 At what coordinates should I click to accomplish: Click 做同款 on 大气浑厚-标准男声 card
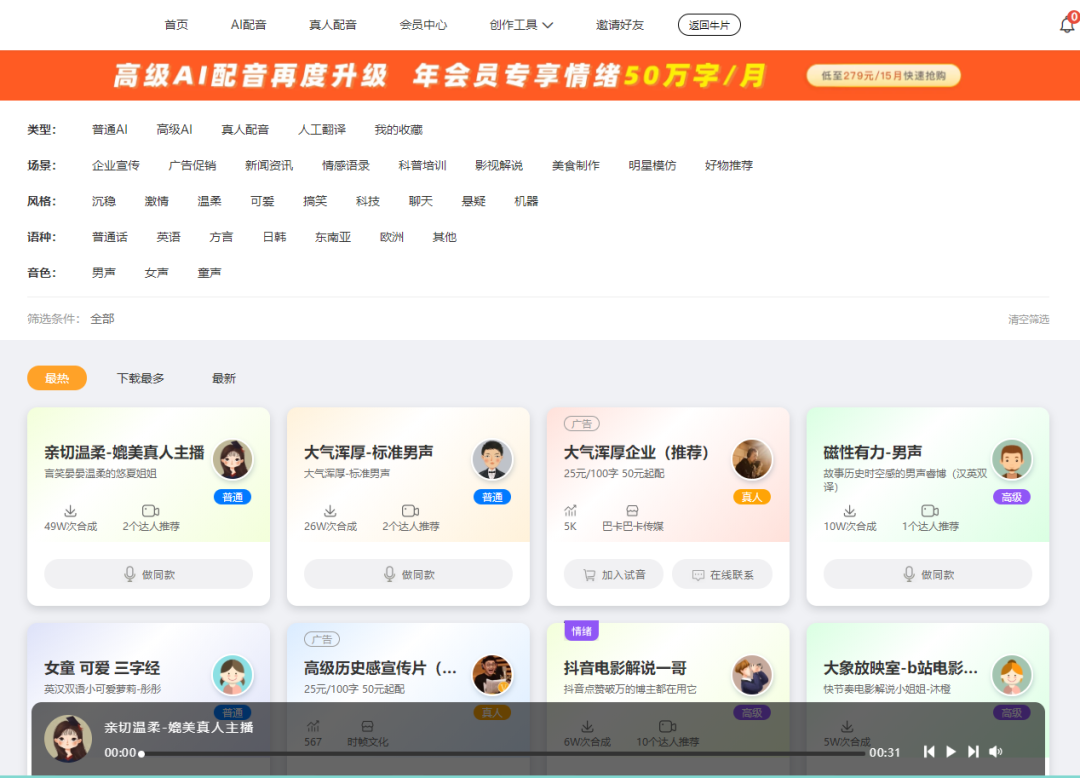pyautogui.click(x=408, y=574)
